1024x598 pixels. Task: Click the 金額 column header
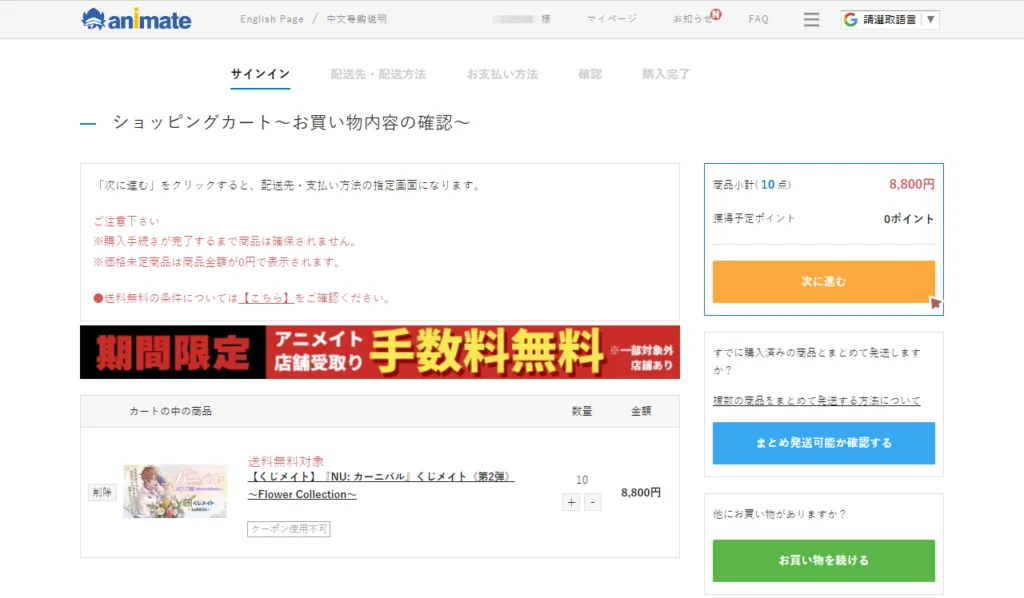[641, 411]
